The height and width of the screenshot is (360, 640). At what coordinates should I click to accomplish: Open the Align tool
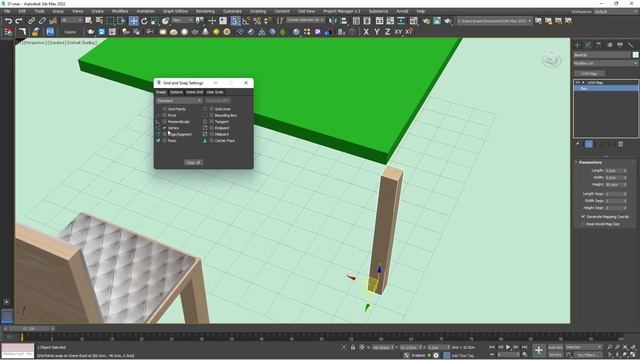pos(344,21)
